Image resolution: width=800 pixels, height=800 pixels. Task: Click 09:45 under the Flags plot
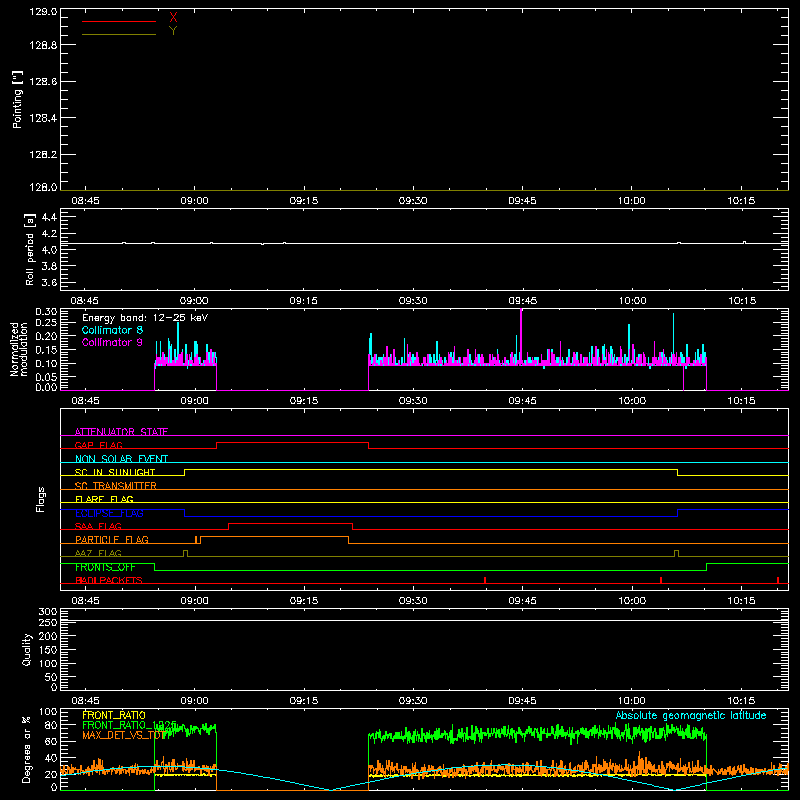coord(522,601)
